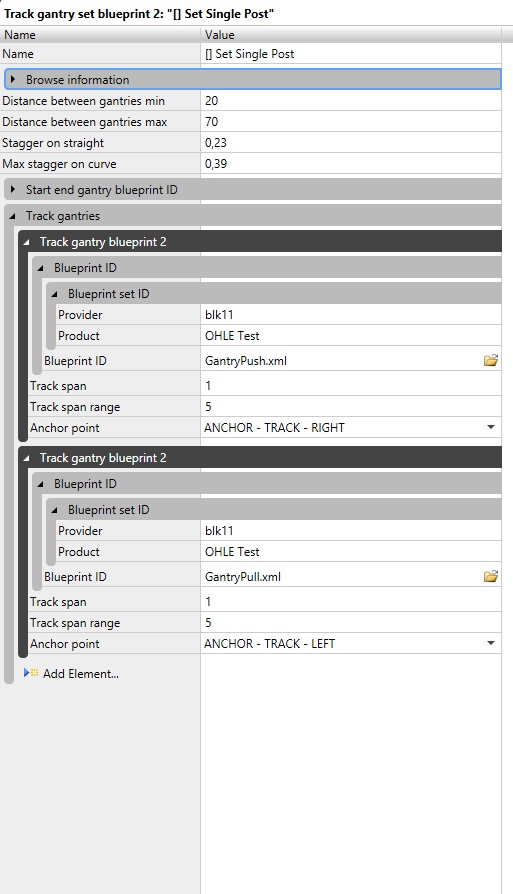Collapse Blueprint set ID under GantryPush

pyautogui.click(x=54, y=294)
